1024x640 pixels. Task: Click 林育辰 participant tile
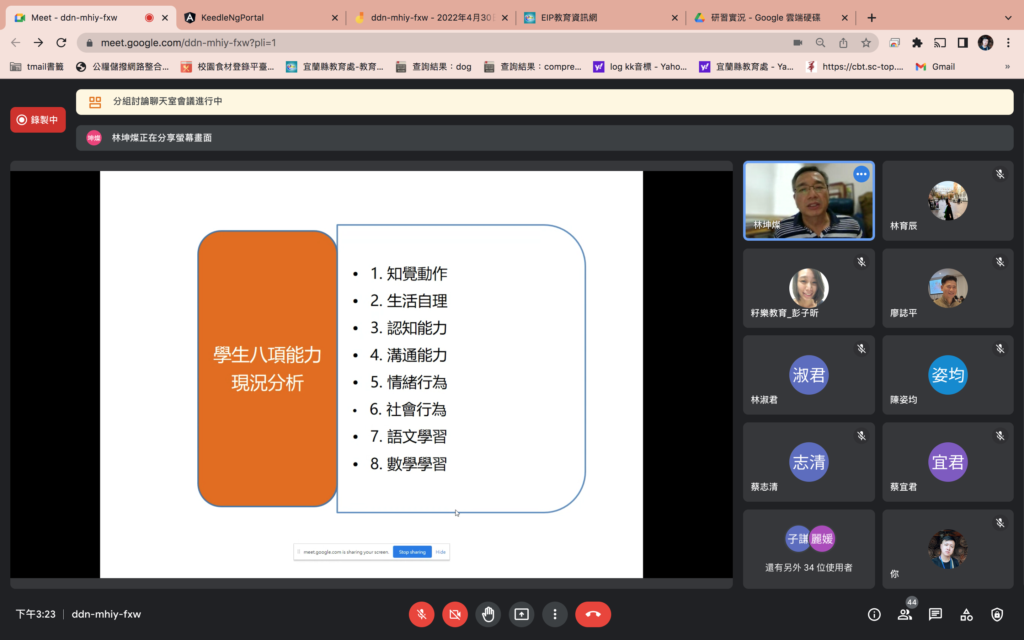(x=948, y=200)
